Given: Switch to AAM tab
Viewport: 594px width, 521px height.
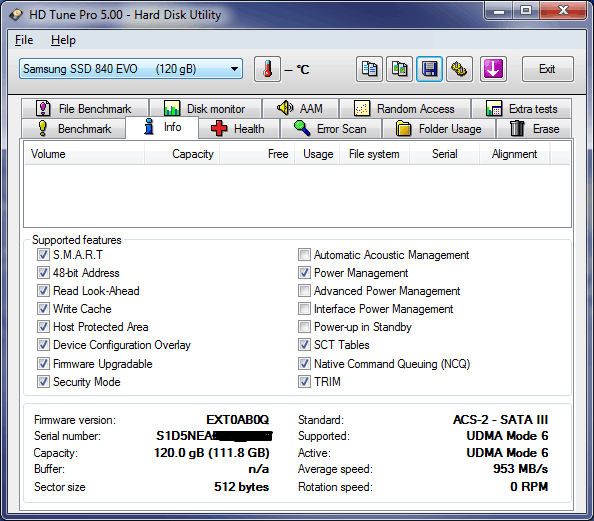Looking at the screenshot, I should pyautogui.click(x=300, y=109).
